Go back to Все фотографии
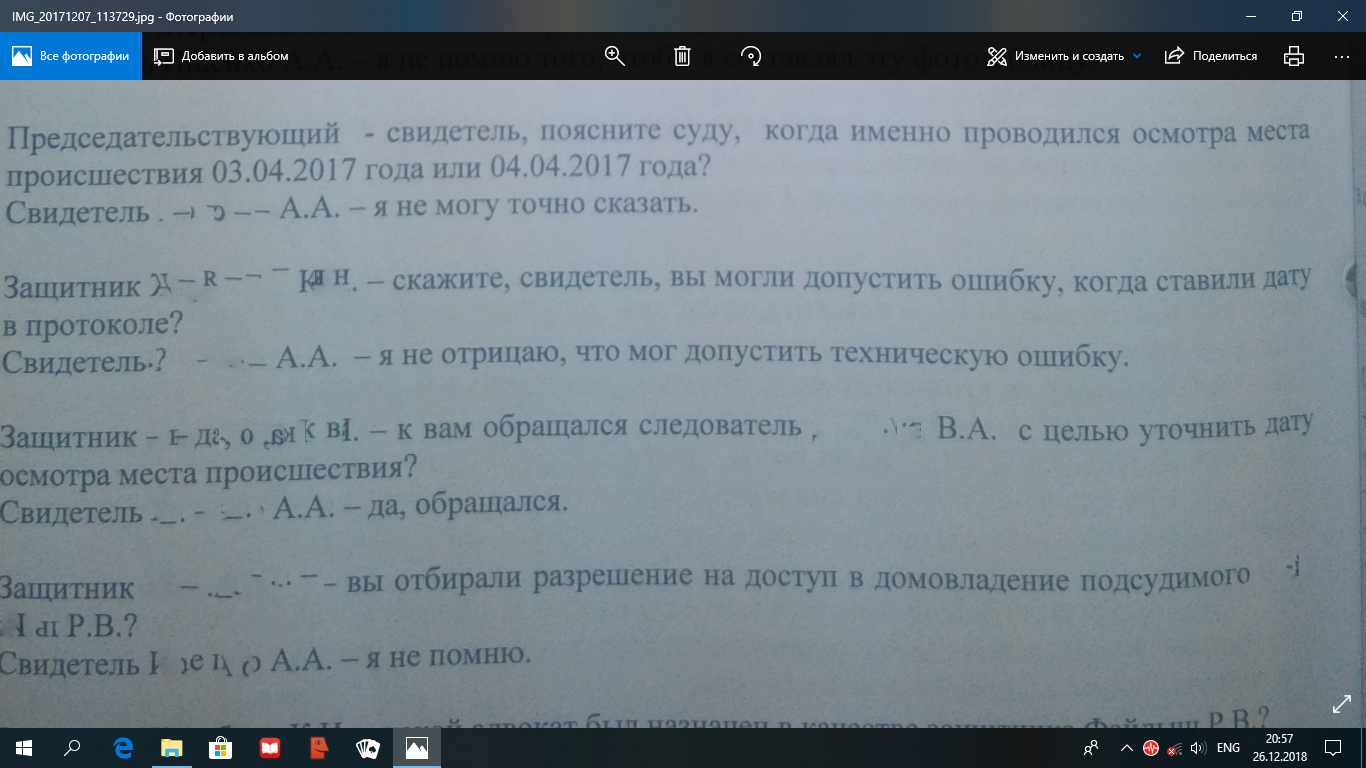1366x768 pixels. click(x=71, y=56)
